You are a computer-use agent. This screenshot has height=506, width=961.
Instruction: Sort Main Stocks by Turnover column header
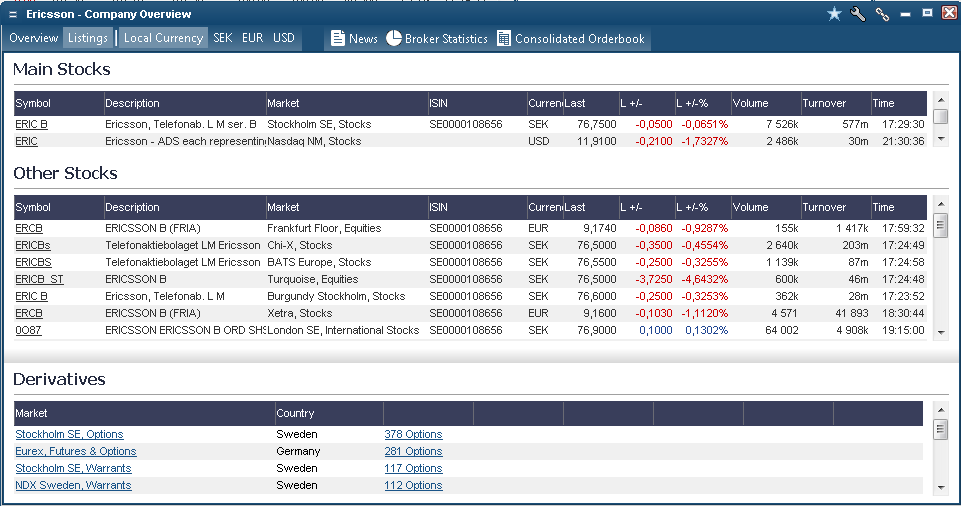point(836,104)
